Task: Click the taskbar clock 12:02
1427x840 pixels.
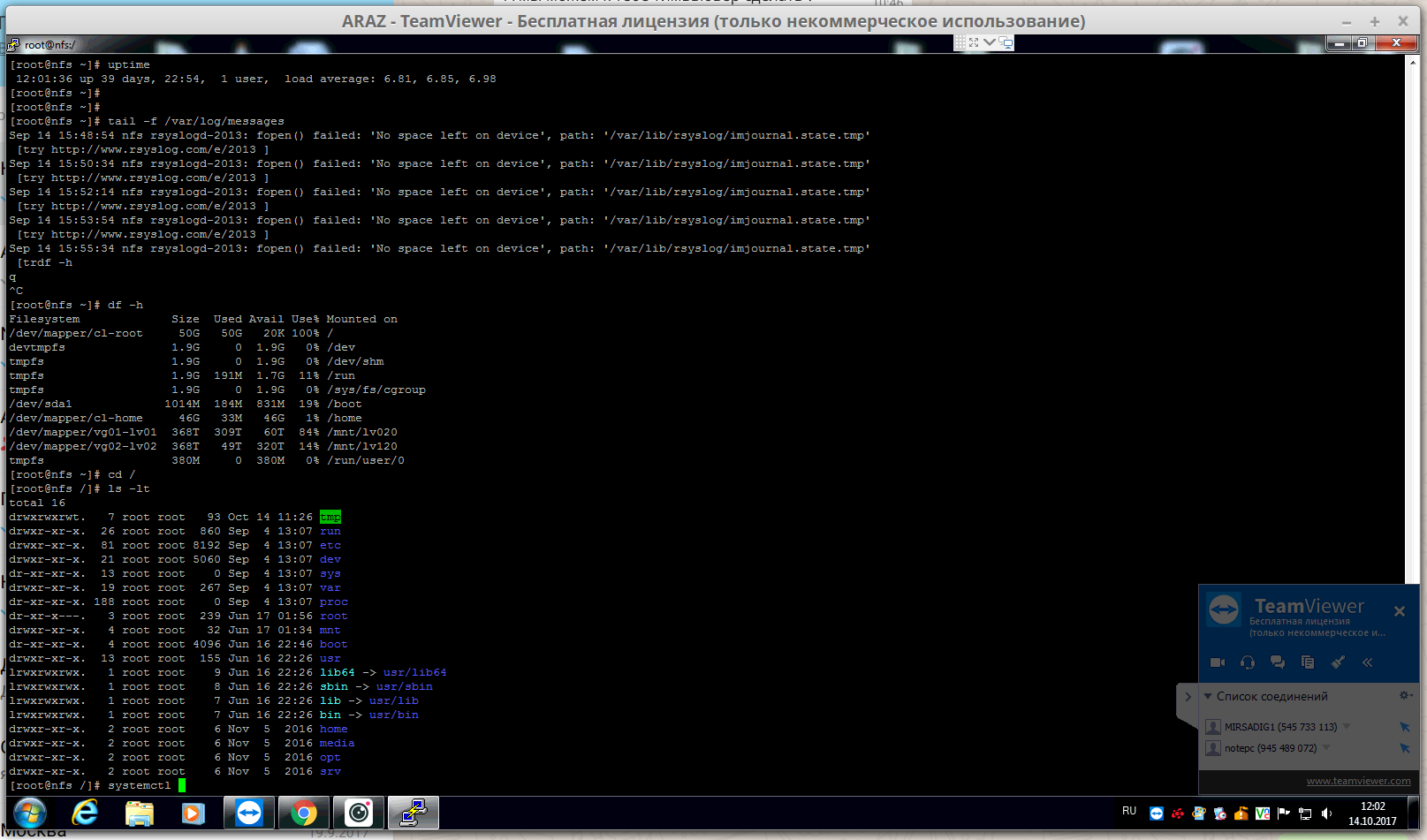Action: click(1372, 814)
